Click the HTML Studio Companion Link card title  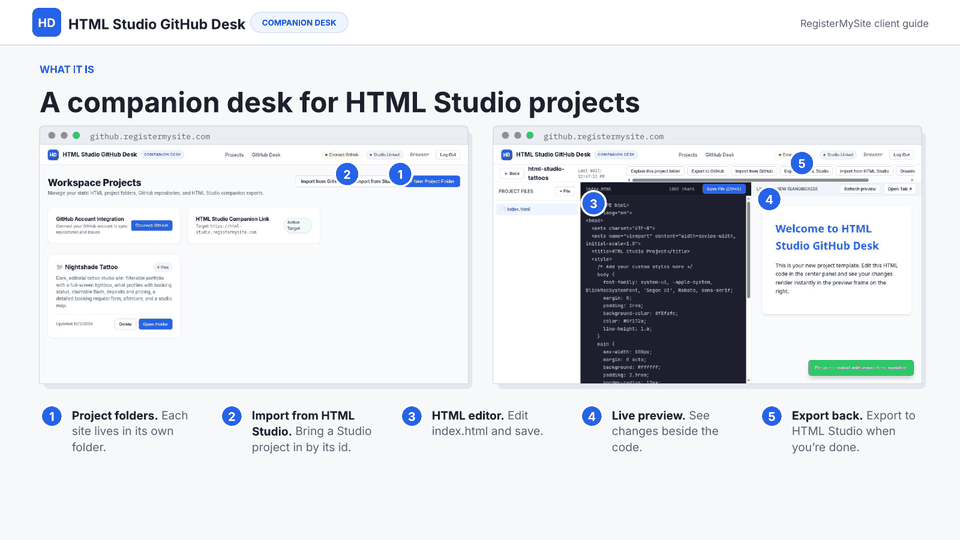tap(232, 219)
